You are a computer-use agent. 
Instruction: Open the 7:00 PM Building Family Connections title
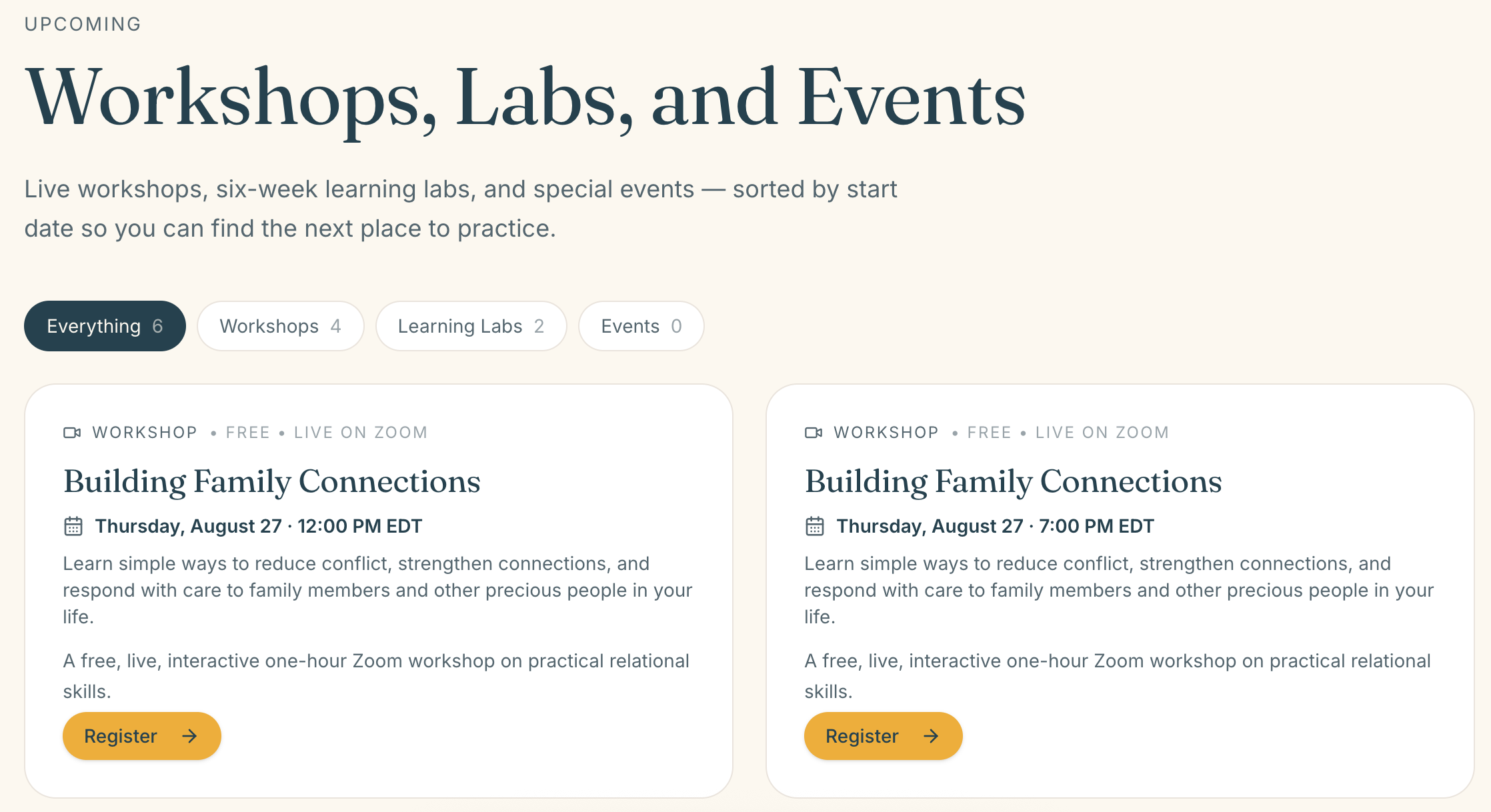coord(1014,481)
